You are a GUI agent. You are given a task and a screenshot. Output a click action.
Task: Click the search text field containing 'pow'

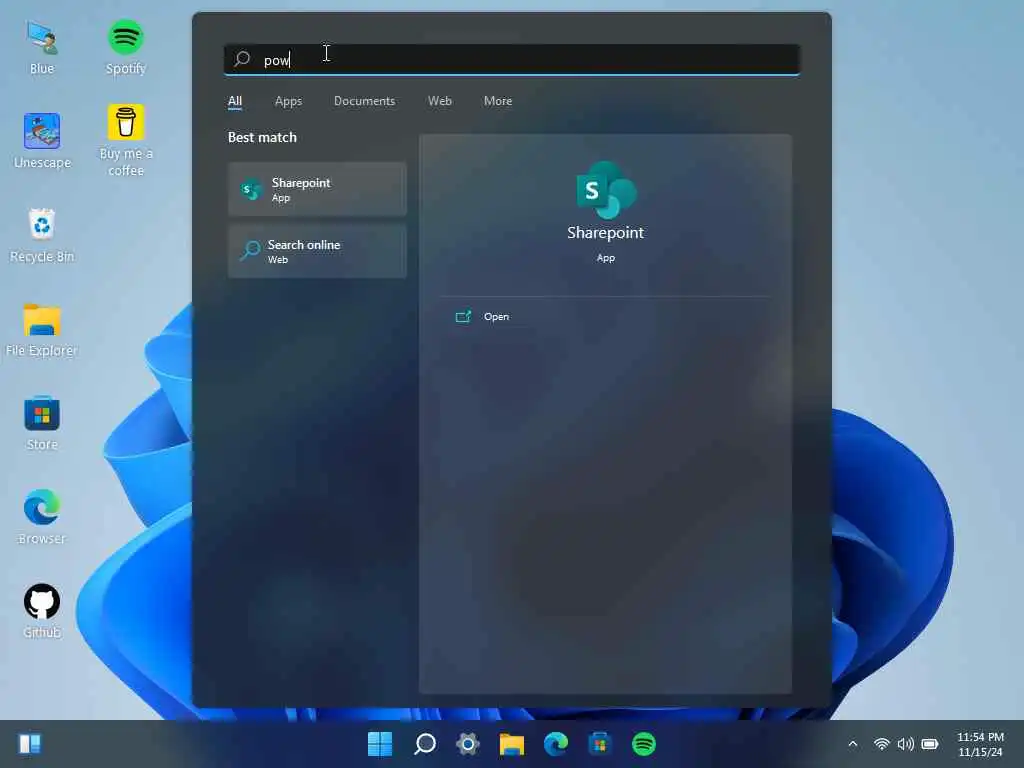pos(512,59)
